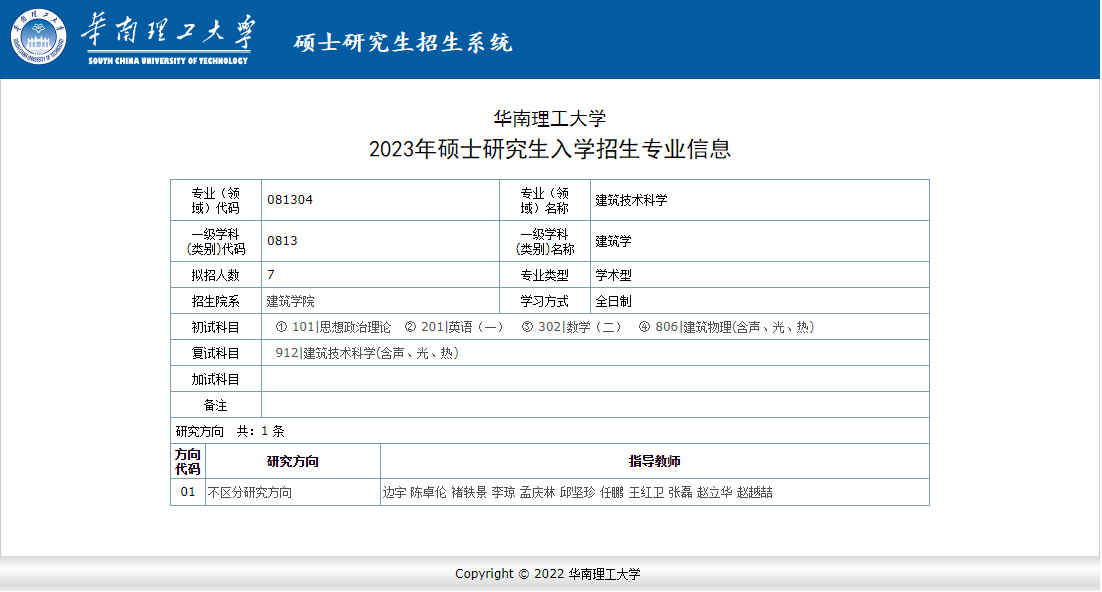Click direction code 01 cell
1102x592 pixels.
tap(188, 492)
